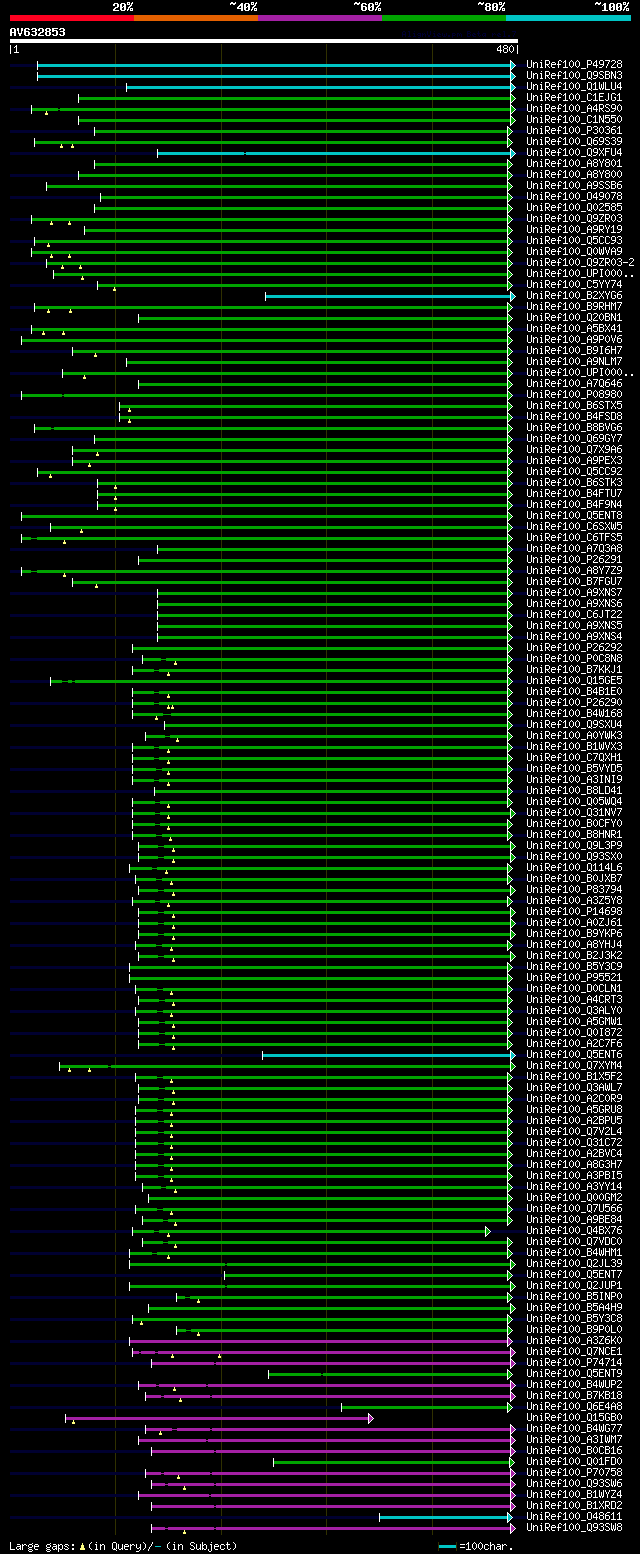
Task: Select the query name AV632853
Action: pyautogui.click(x=38, y=32)
